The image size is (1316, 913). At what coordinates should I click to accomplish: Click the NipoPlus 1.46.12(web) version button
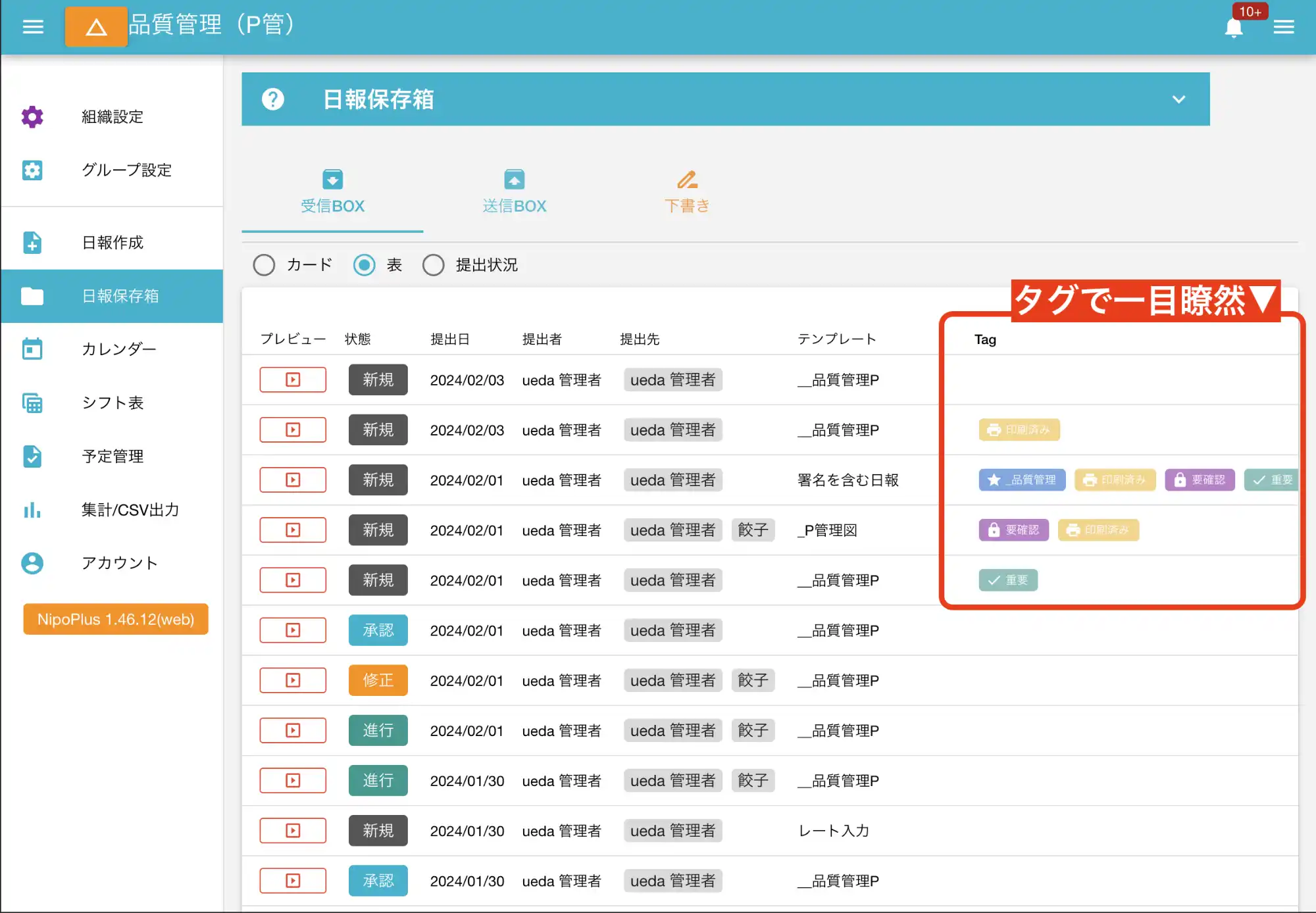115,619
